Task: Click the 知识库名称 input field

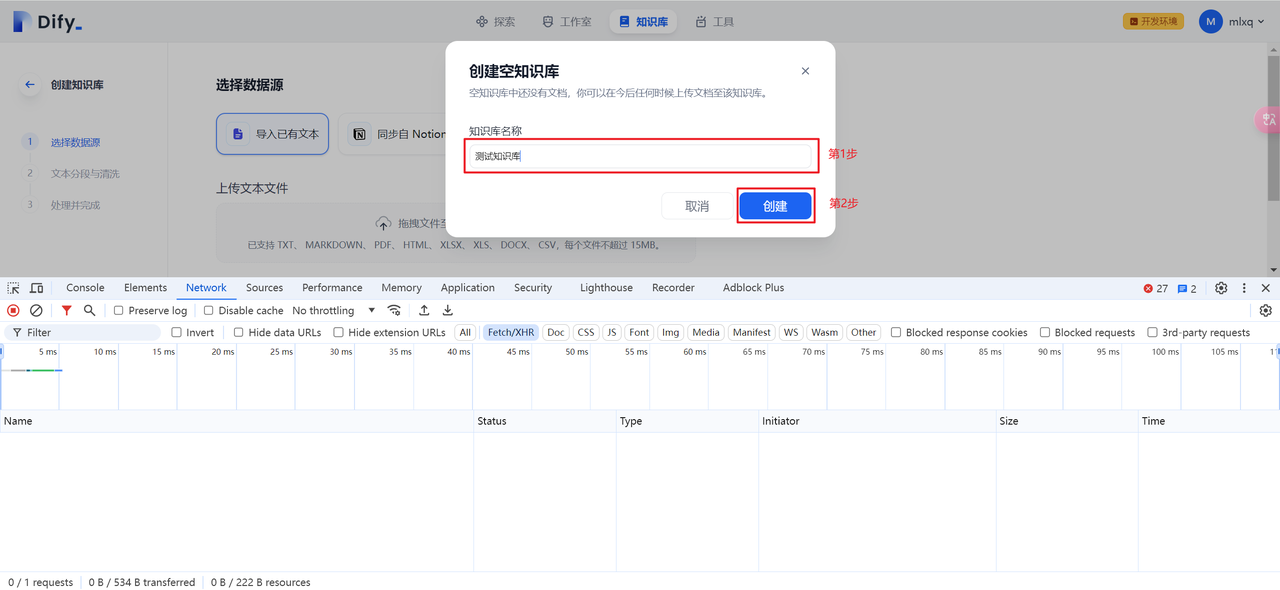Action: pyautogui.click(x=641, y=156)
